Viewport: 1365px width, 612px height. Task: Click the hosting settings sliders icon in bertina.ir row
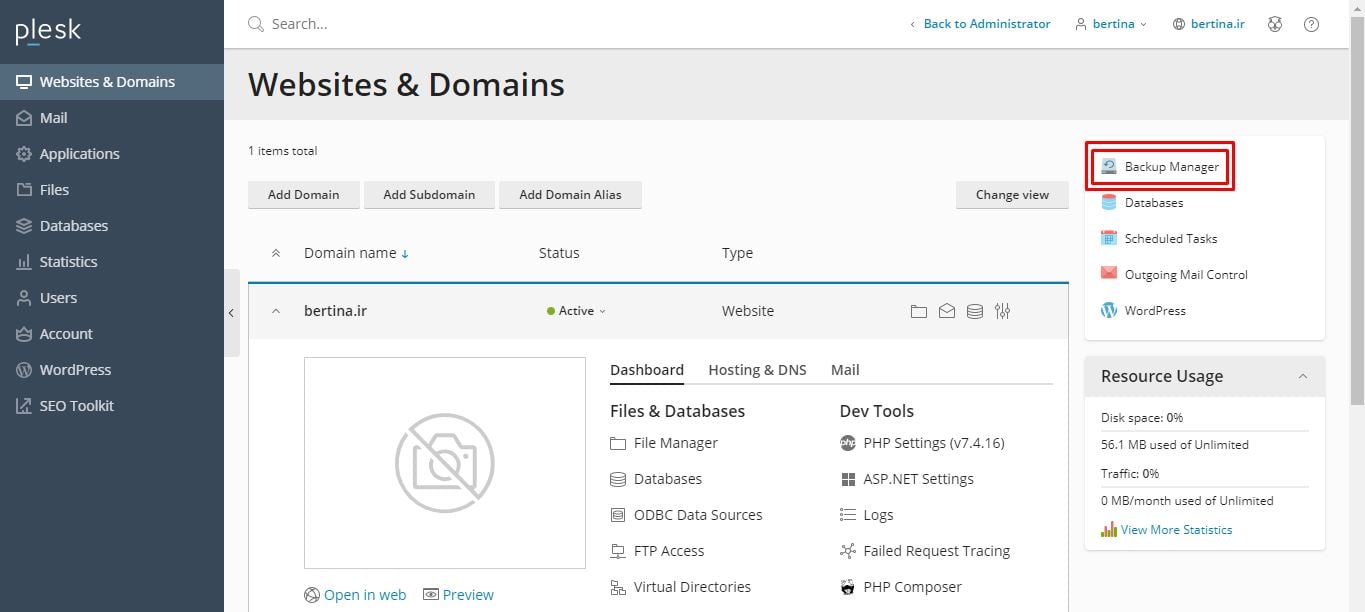coord(1003,311)
